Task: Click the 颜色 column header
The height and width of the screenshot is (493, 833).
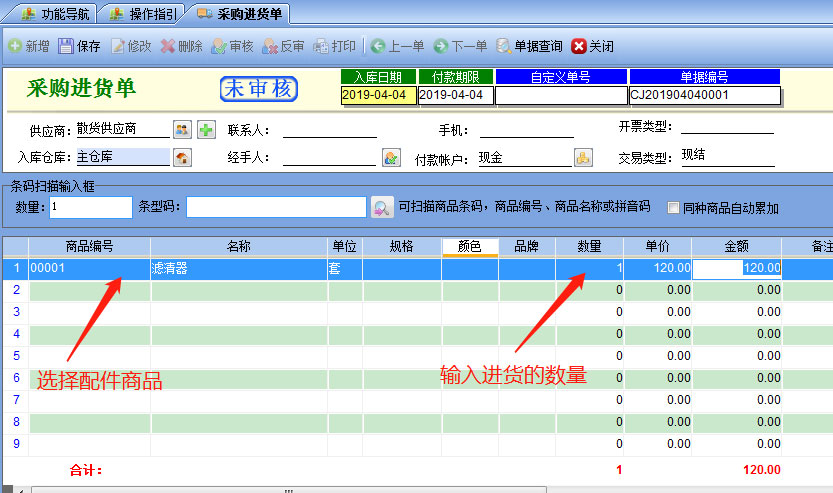Action: [469, 246]
